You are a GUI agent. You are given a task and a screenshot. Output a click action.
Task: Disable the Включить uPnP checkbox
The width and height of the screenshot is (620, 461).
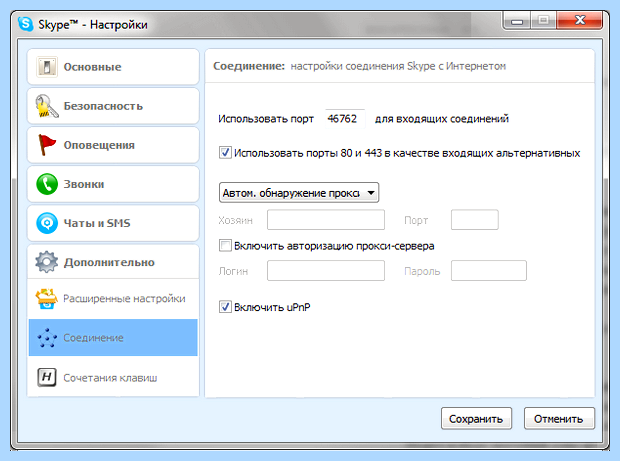coord(225,307)
